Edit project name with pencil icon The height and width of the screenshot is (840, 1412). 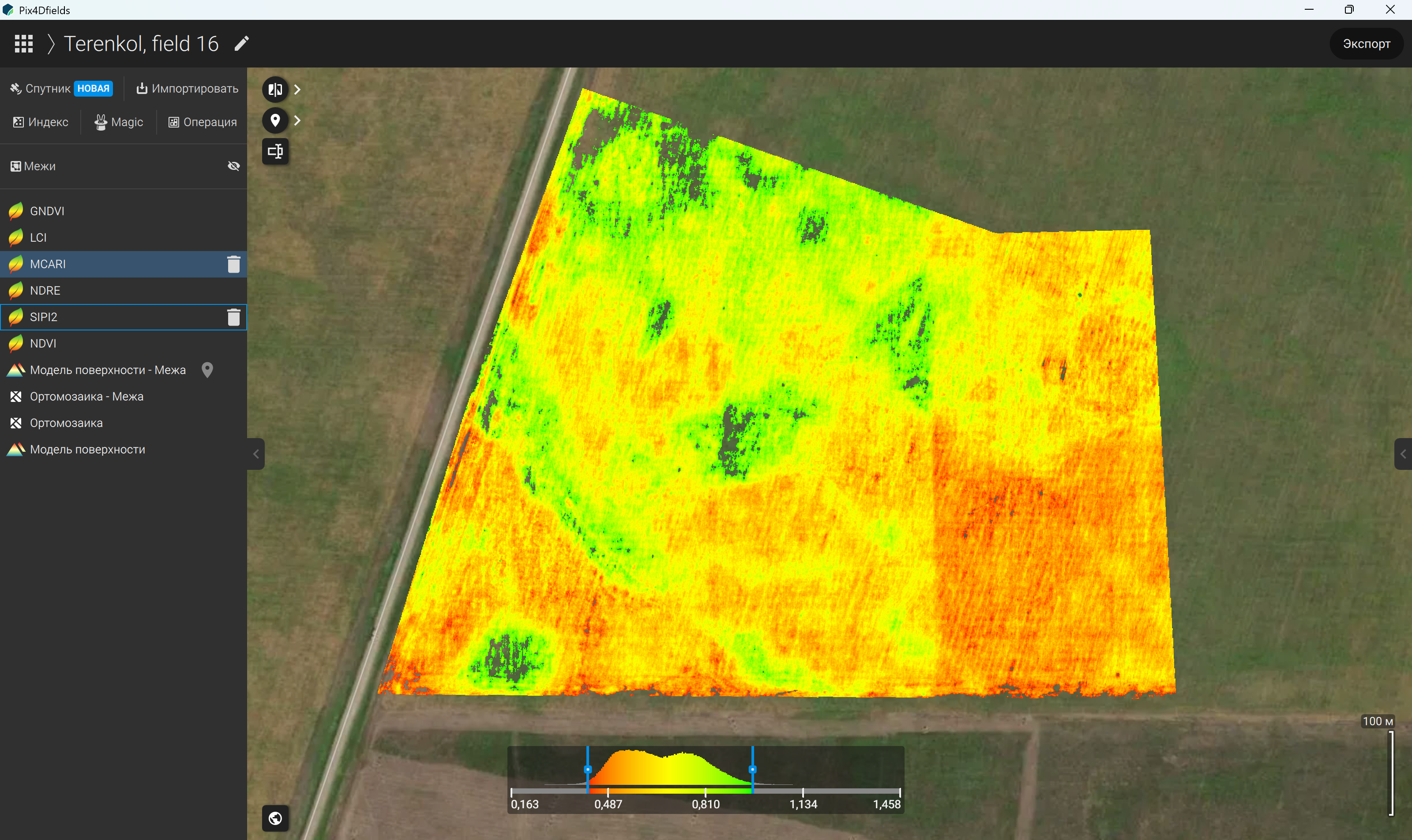coord(242,44)
